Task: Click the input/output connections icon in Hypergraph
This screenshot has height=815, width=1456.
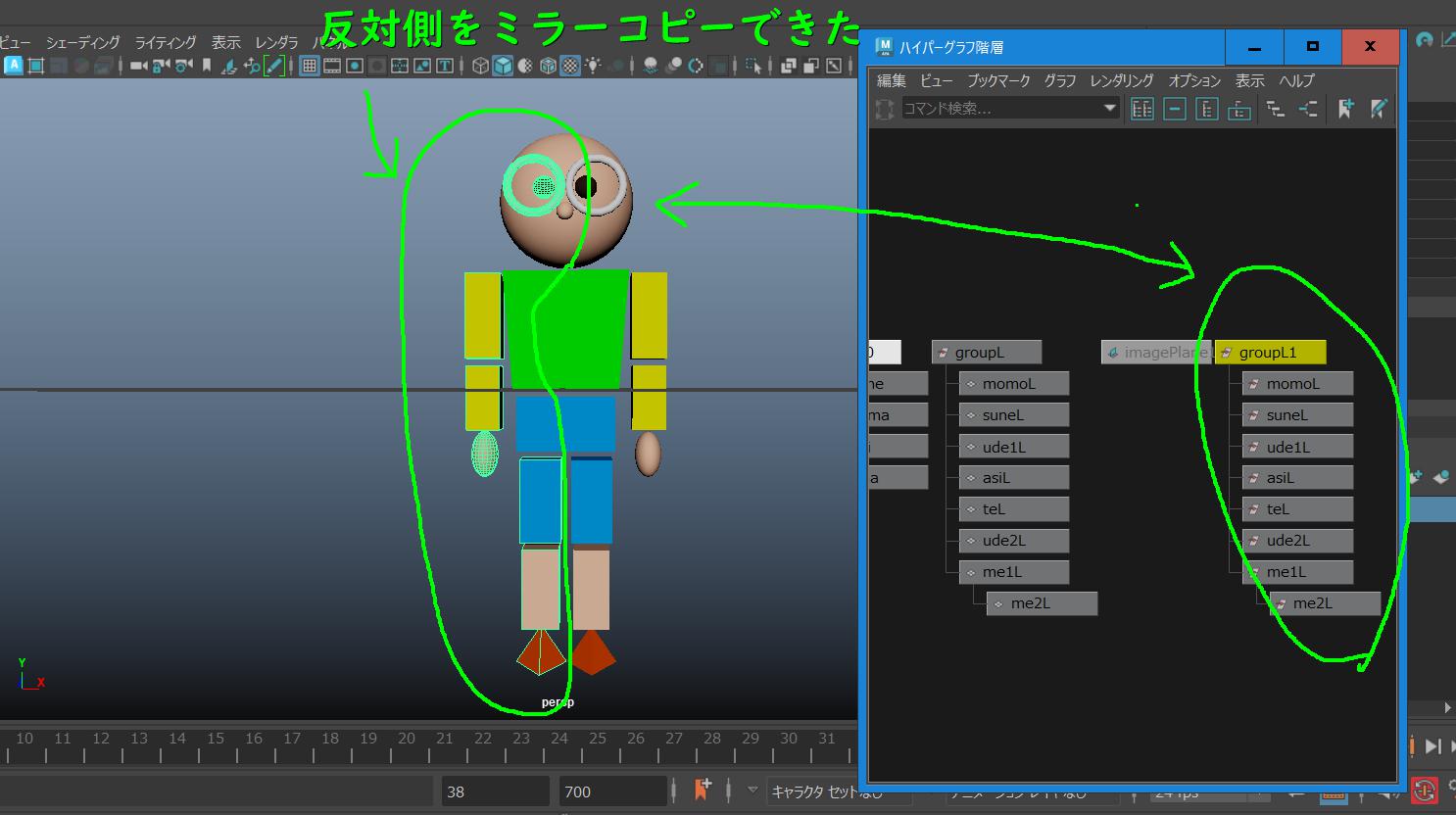Action: click(1308, 109)
